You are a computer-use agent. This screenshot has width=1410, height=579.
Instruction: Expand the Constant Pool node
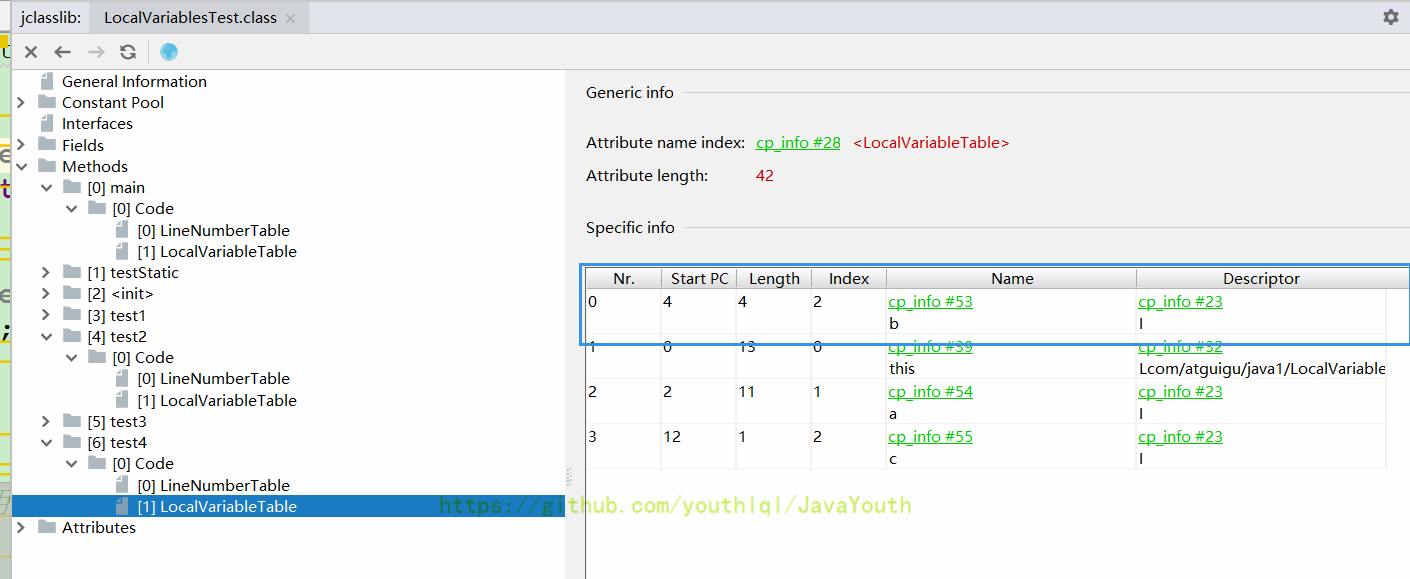coord(21,103)
